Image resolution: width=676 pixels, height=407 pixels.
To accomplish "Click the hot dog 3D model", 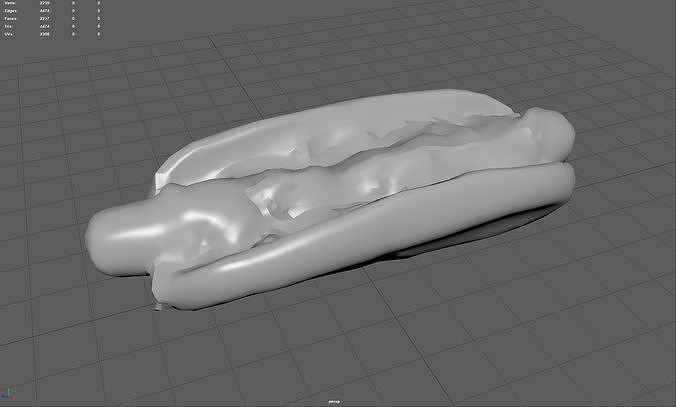I will [x=330, y=198].
